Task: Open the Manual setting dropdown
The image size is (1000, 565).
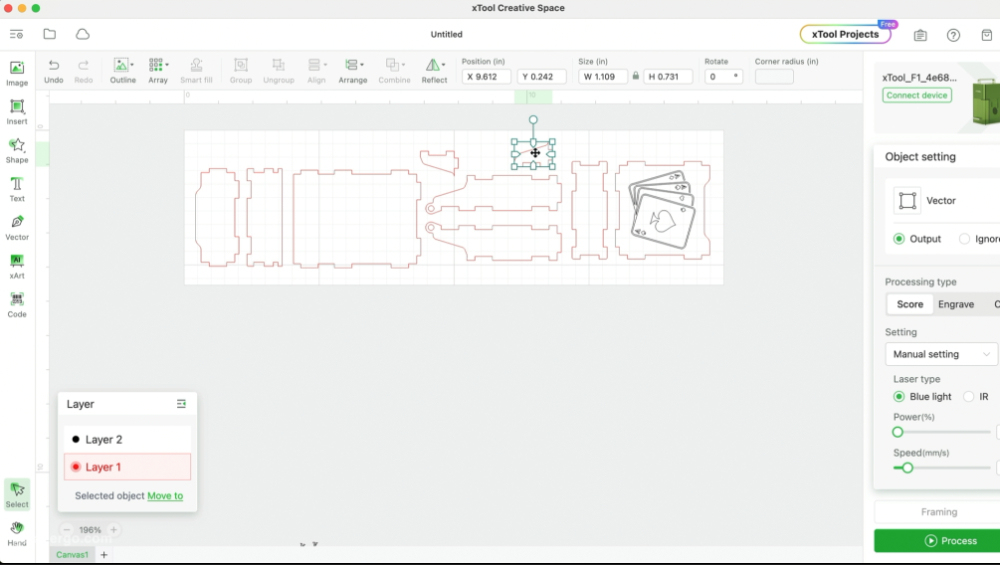Action: (x=940, y=354)
